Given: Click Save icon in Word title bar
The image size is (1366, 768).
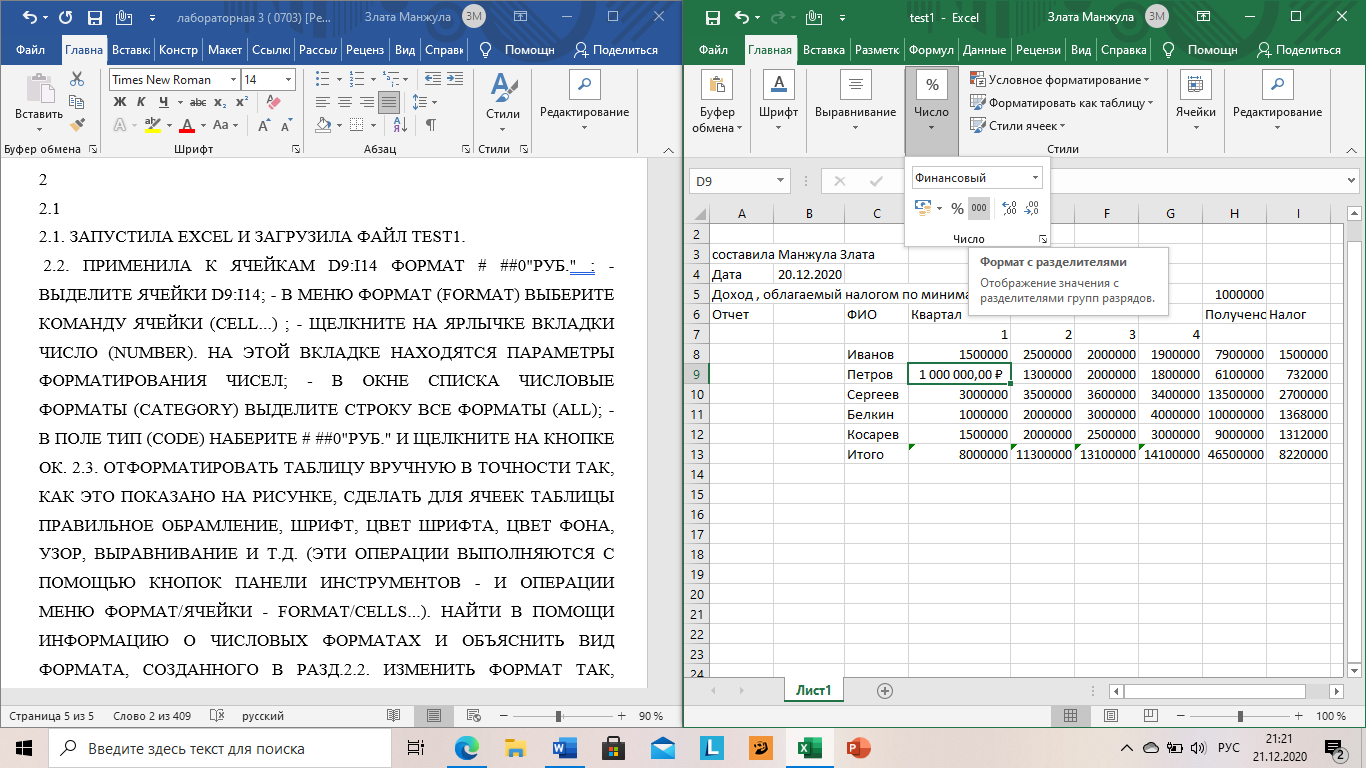Looking at the screenshot, I should (94, 18).
